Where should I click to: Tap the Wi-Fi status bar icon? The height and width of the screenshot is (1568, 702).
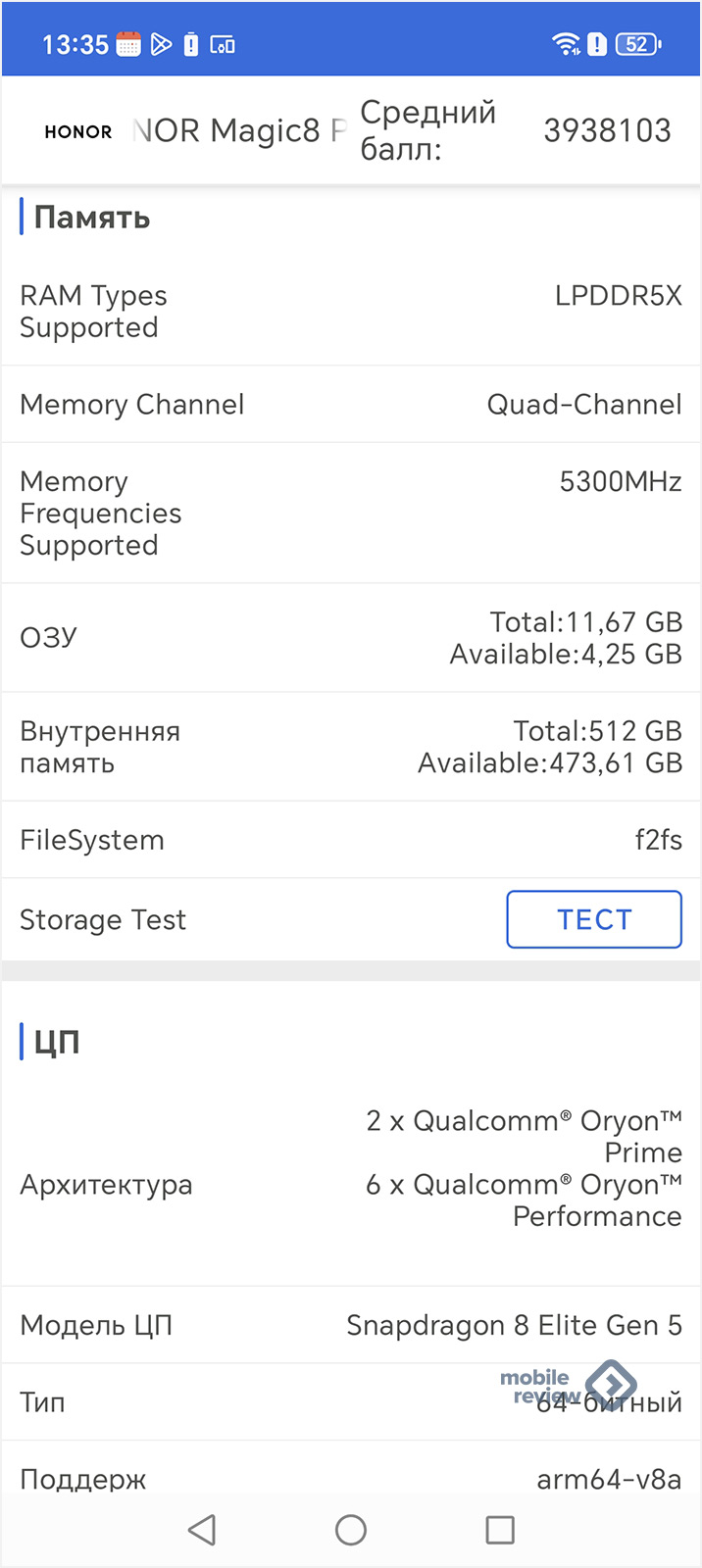click(x=566, y=44)
